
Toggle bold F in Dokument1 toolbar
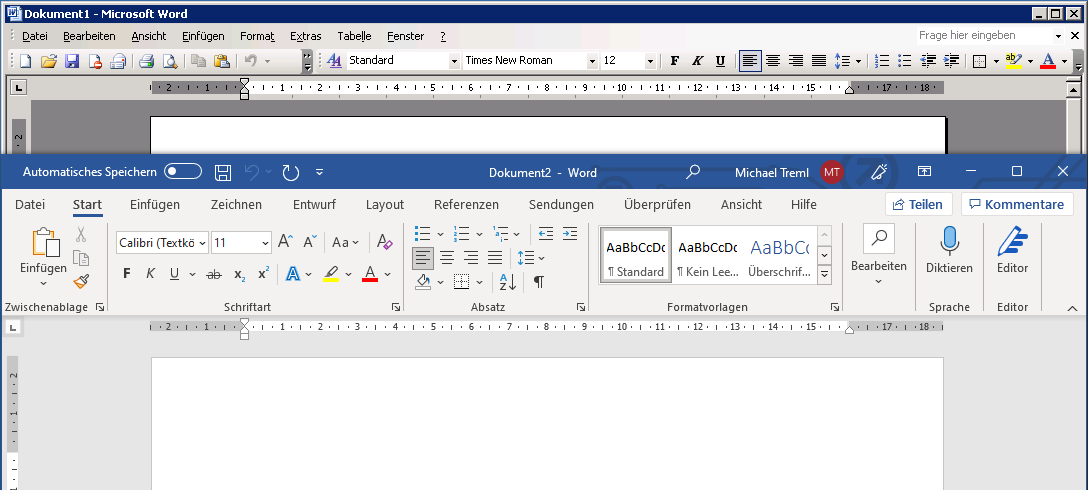click(x=674, y=61)
